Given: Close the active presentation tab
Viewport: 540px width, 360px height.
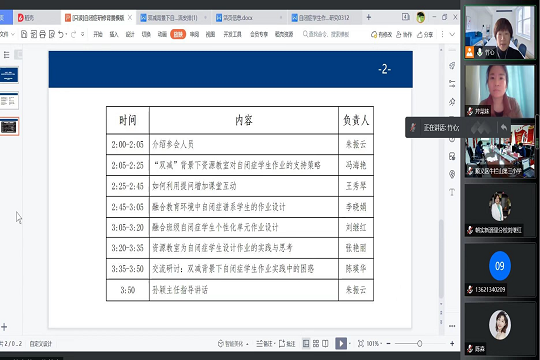Looking at the screenshot, I should 130,17.
